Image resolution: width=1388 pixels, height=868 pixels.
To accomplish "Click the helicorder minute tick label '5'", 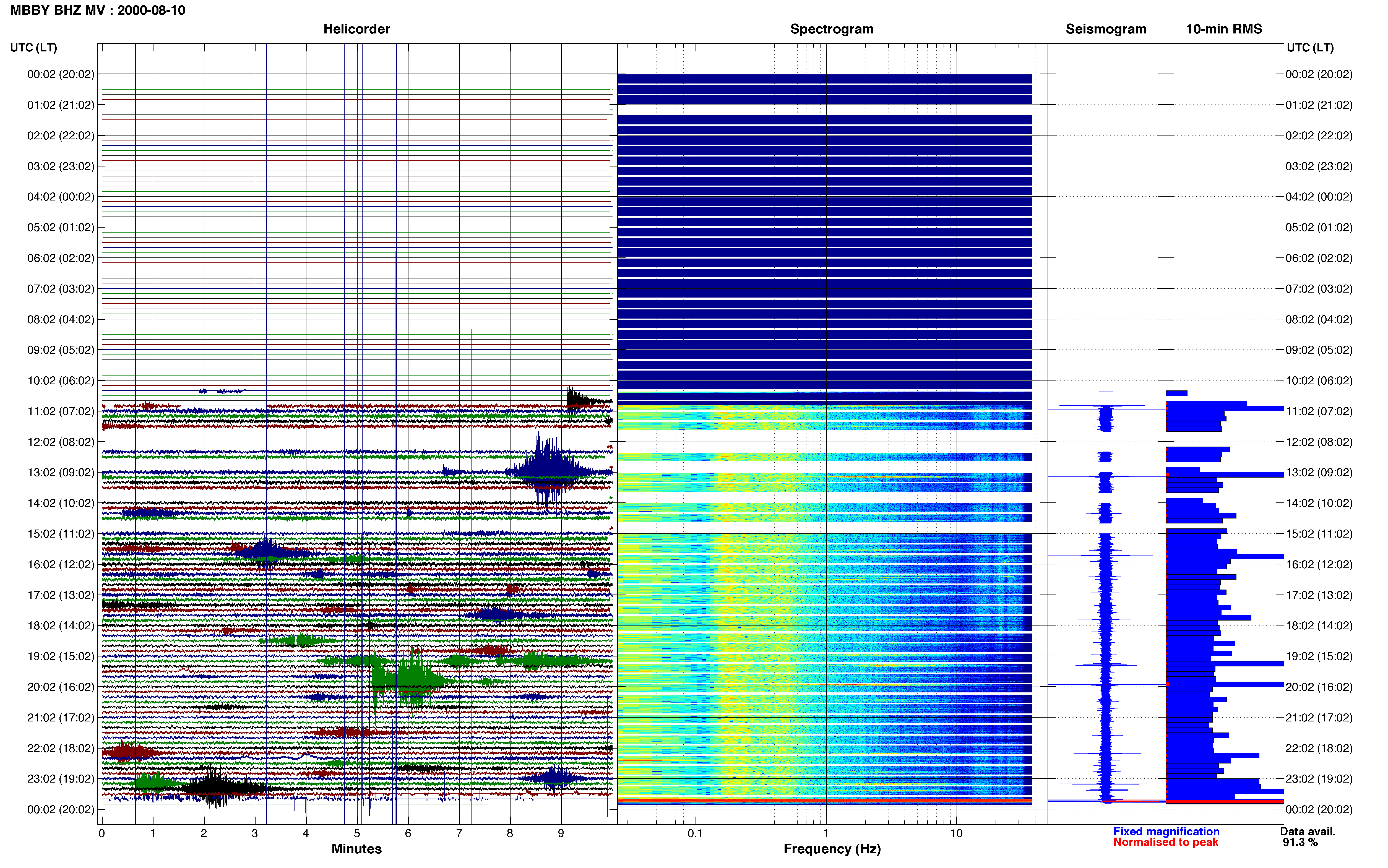I will pos(357,833).
